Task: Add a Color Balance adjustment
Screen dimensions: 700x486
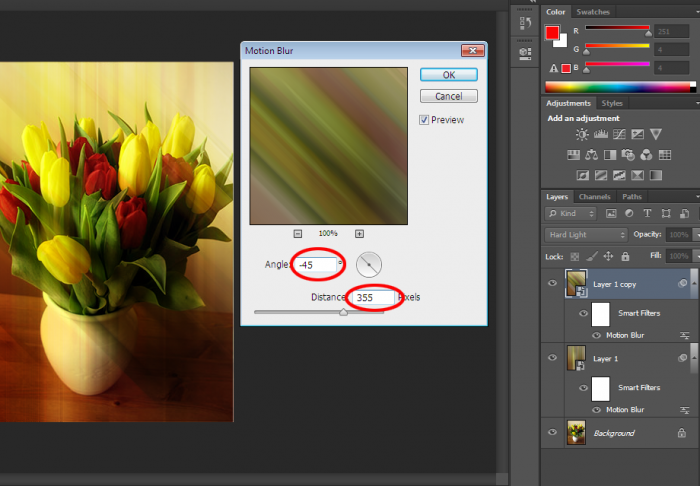Action: 592,155
